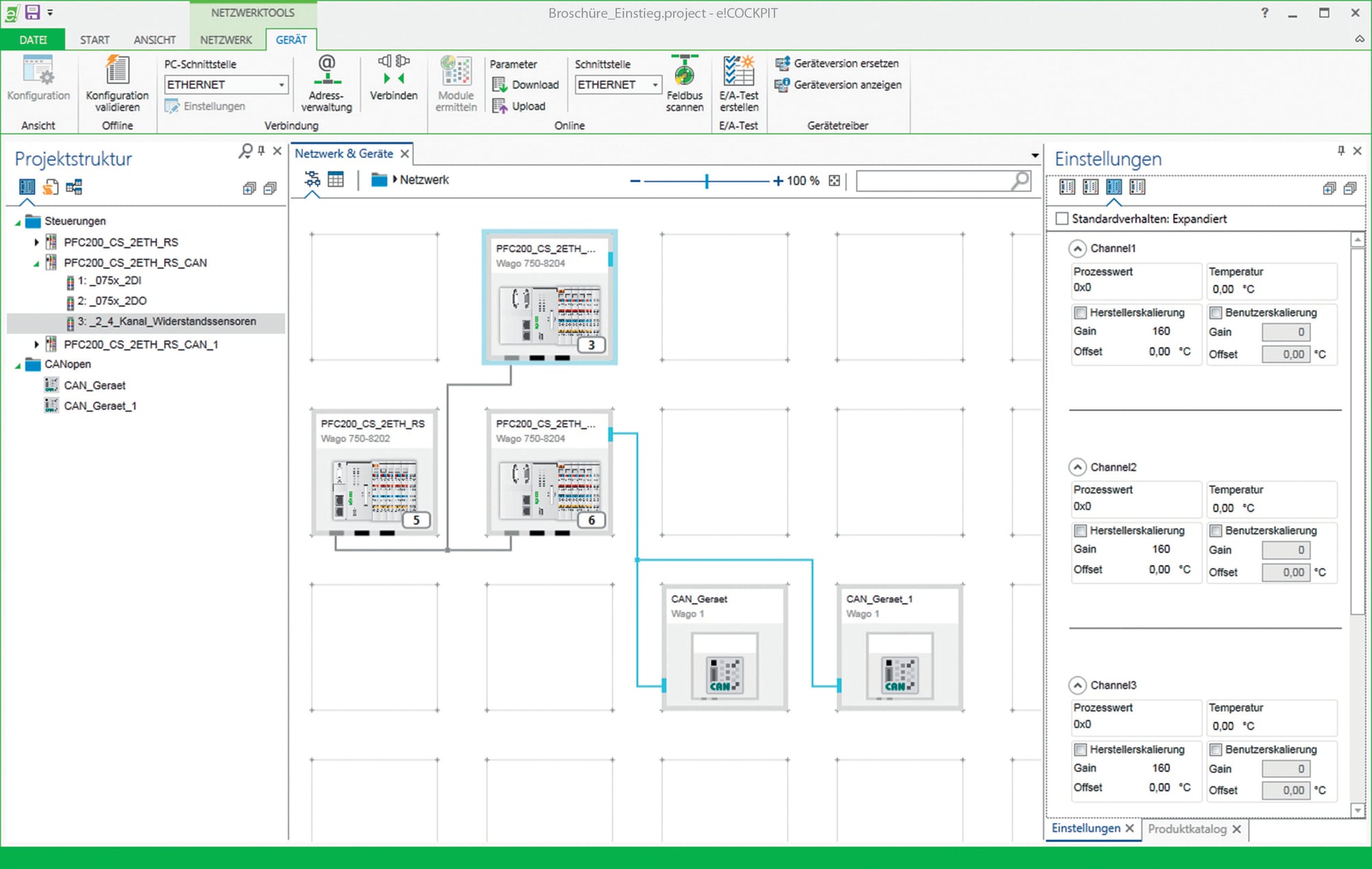Click the parameter Download button
Image resolution: width=1372 pixels, height=869 pixels.
click(x=526, y=84)
